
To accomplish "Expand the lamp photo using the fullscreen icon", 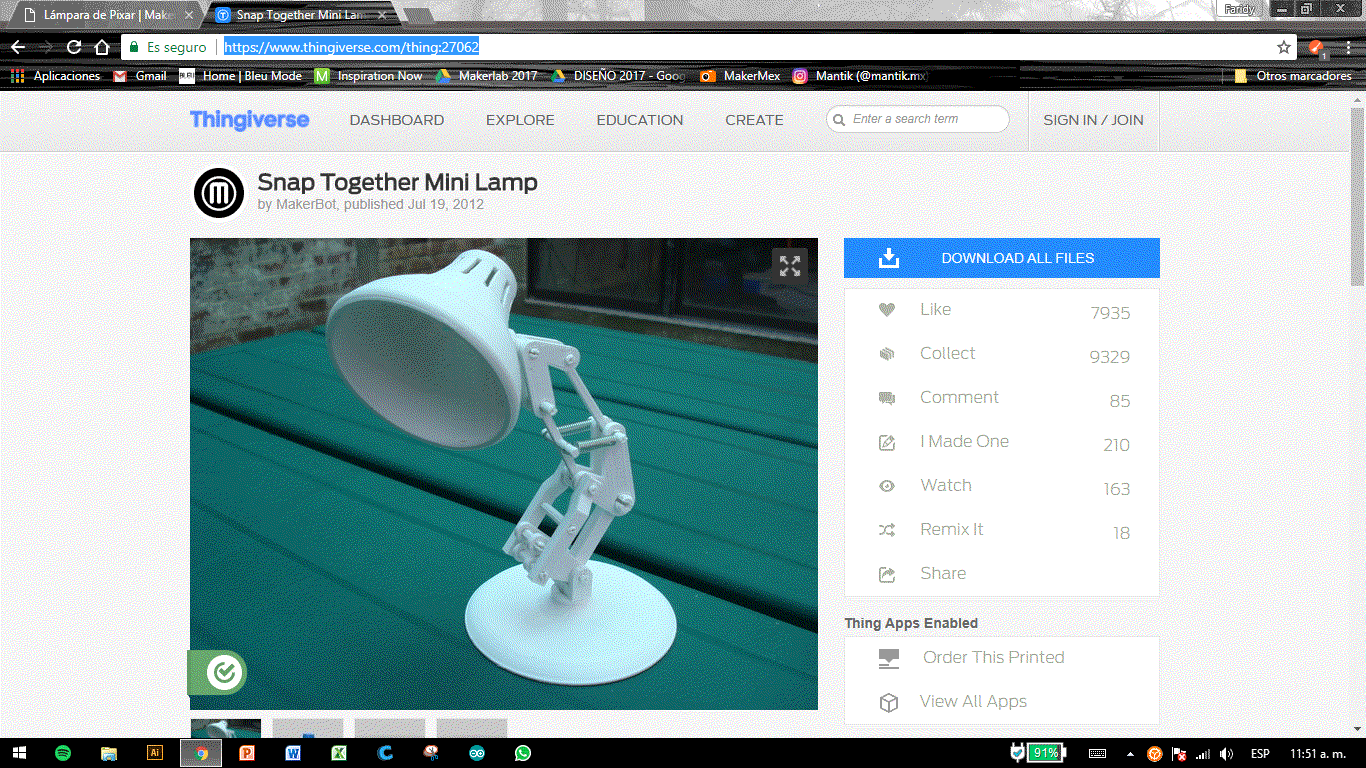I will click(x=789, y=264).
